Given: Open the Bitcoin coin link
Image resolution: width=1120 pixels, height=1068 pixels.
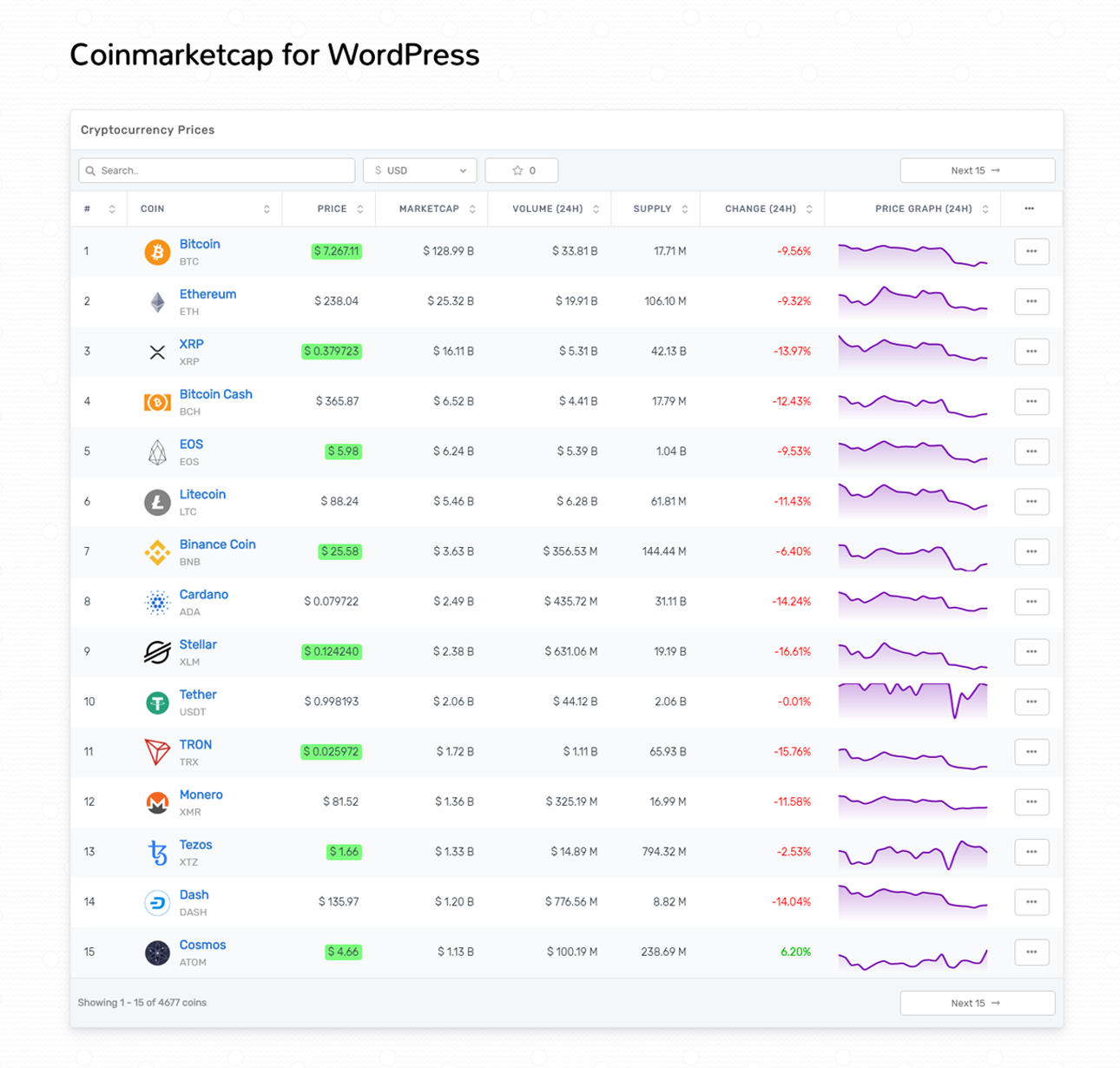Looking at the screenshot, I should pos(200,244).
